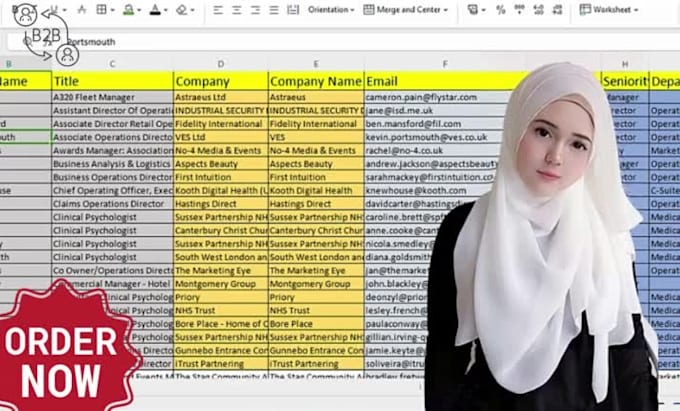Select jane@isd.me.uk email cell
Image resolution: width=680 pixels, height=411 pixels.
438,111
